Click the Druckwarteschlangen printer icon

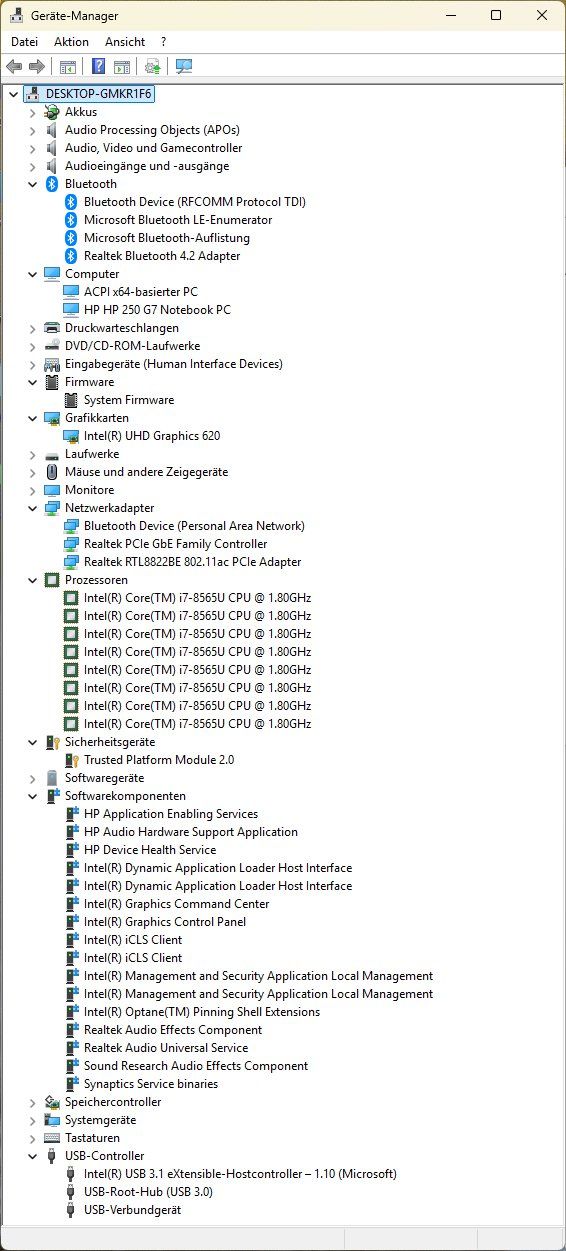point(52,328)
